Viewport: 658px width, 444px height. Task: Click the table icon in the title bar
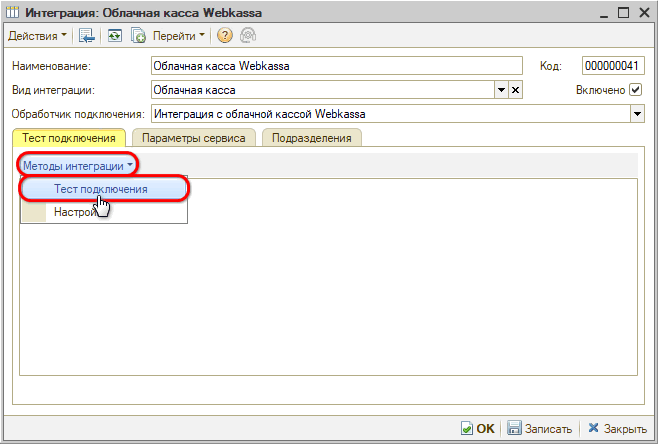point(13,12)
